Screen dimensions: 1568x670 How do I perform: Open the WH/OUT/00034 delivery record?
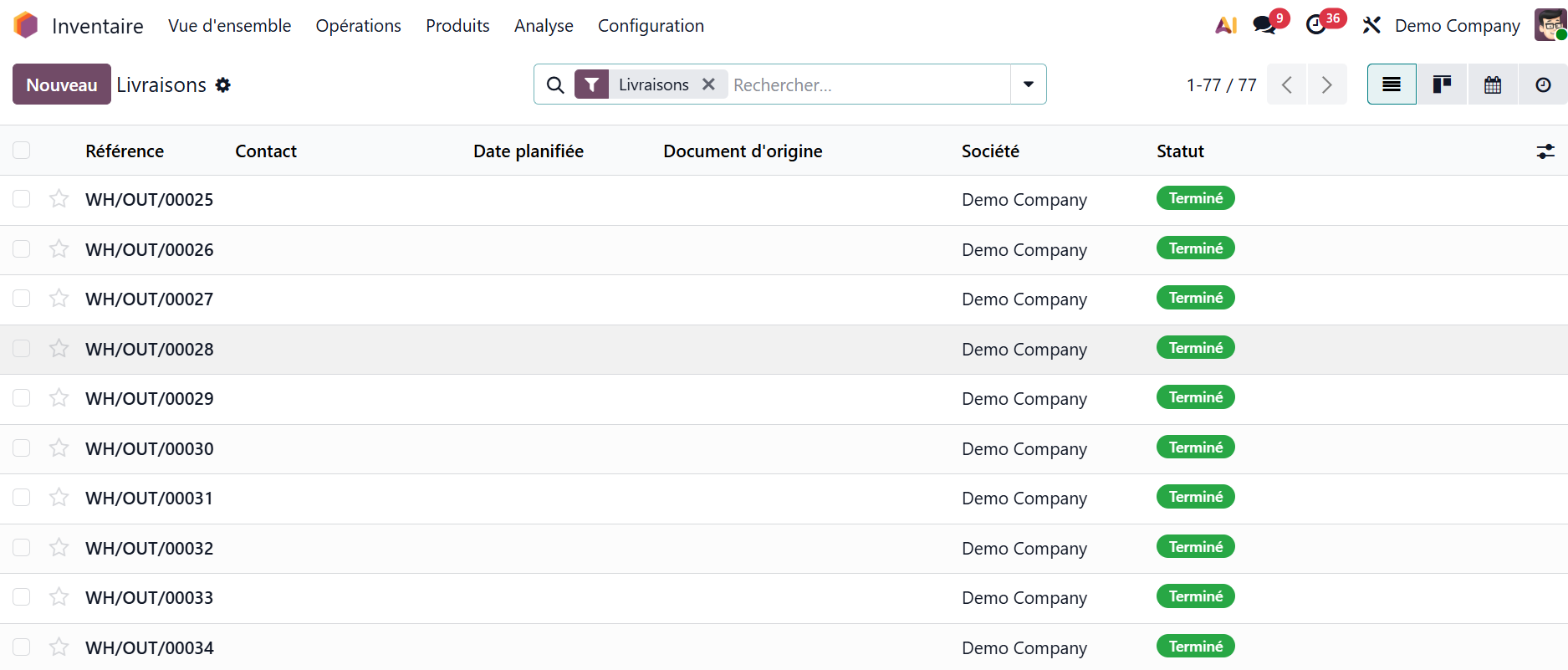tap(150, 647)
